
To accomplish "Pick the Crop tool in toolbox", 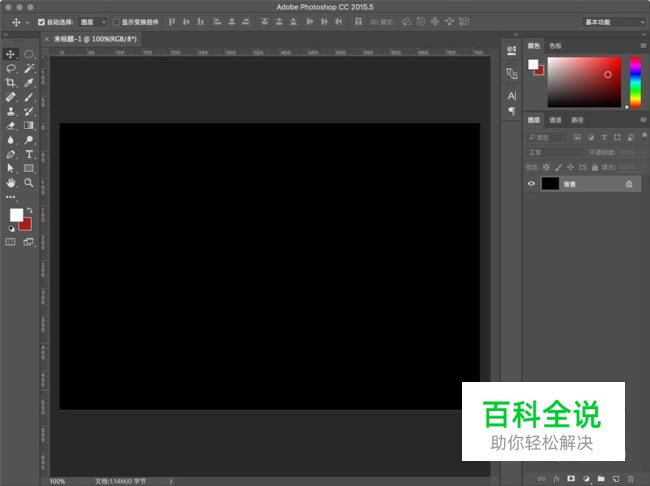I will [11, 83].
